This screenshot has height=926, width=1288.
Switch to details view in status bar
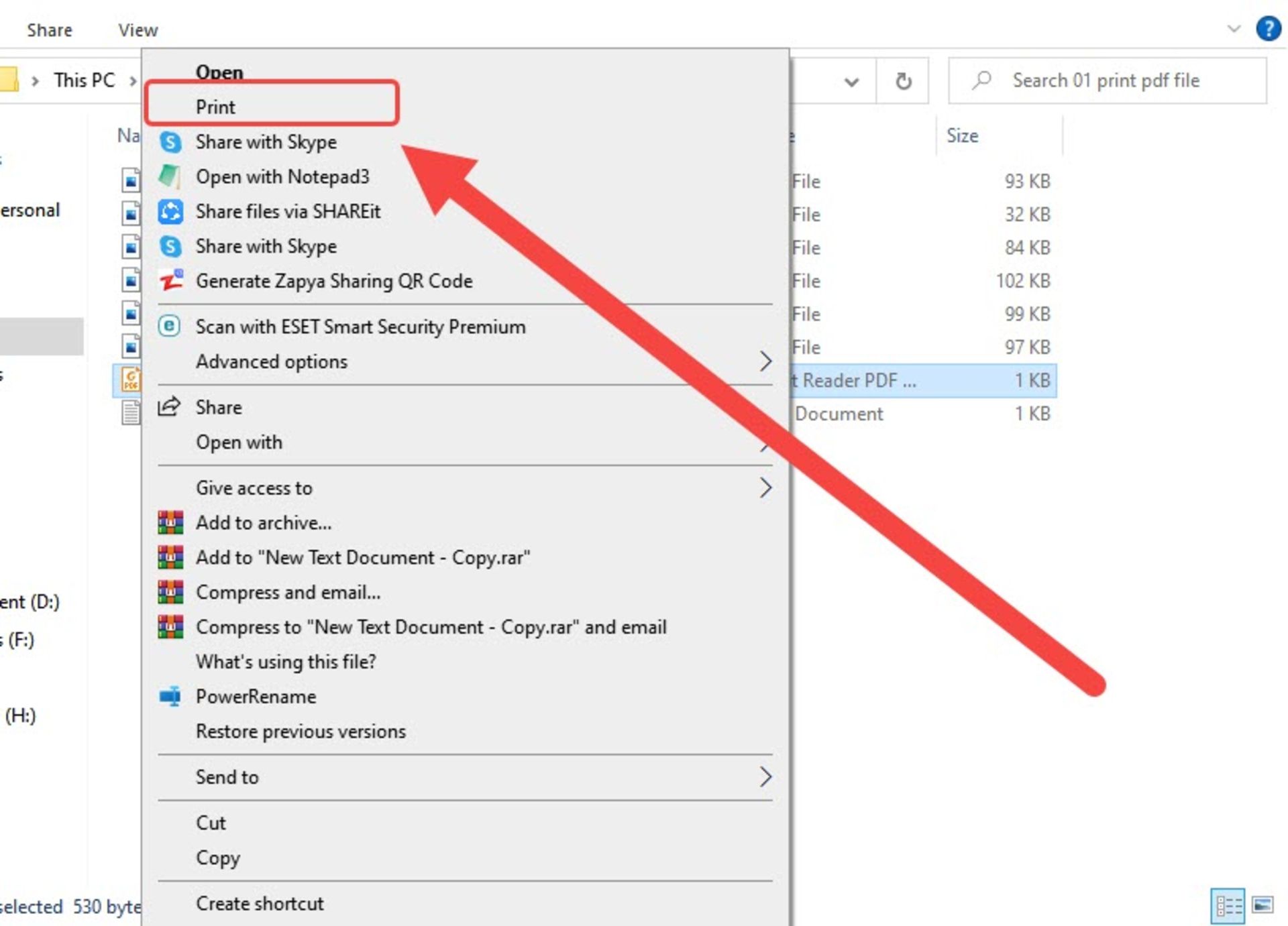point(1228,906)
